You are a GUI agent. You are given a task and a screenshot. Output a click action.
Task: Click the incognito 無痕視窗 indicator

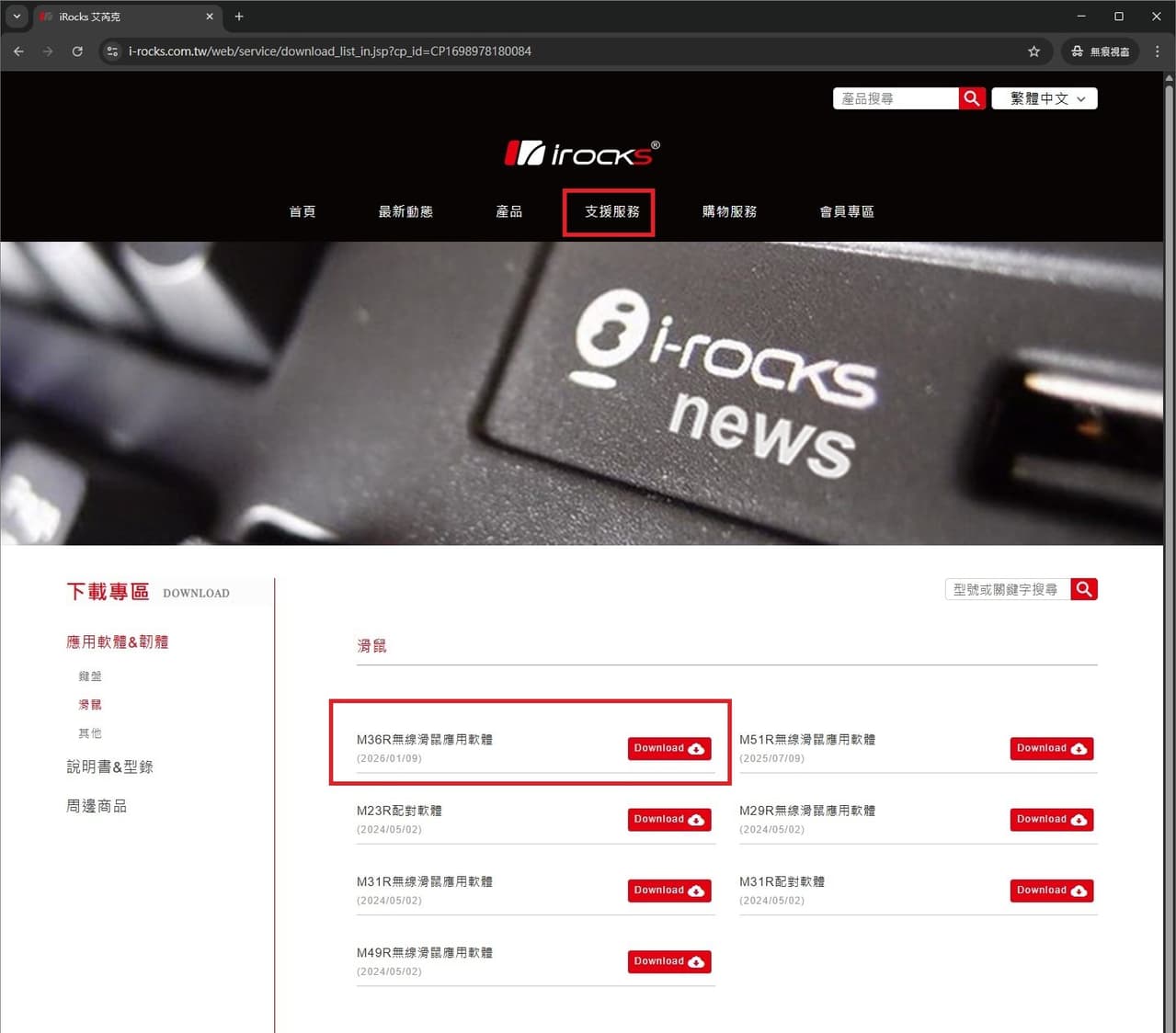[x=1100, y=51]
